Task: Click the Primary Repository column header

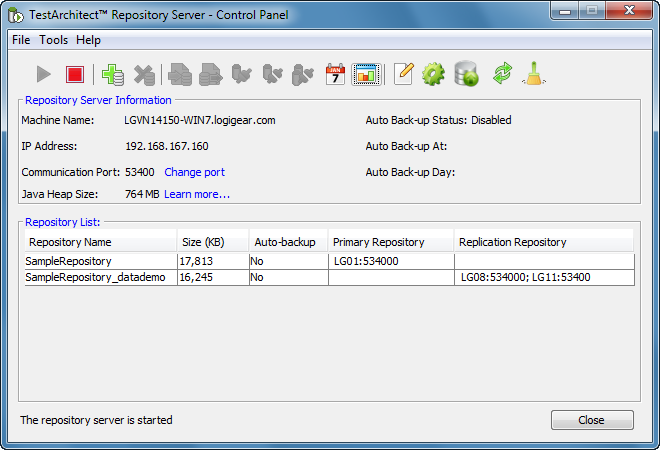Action: [391, 242]
